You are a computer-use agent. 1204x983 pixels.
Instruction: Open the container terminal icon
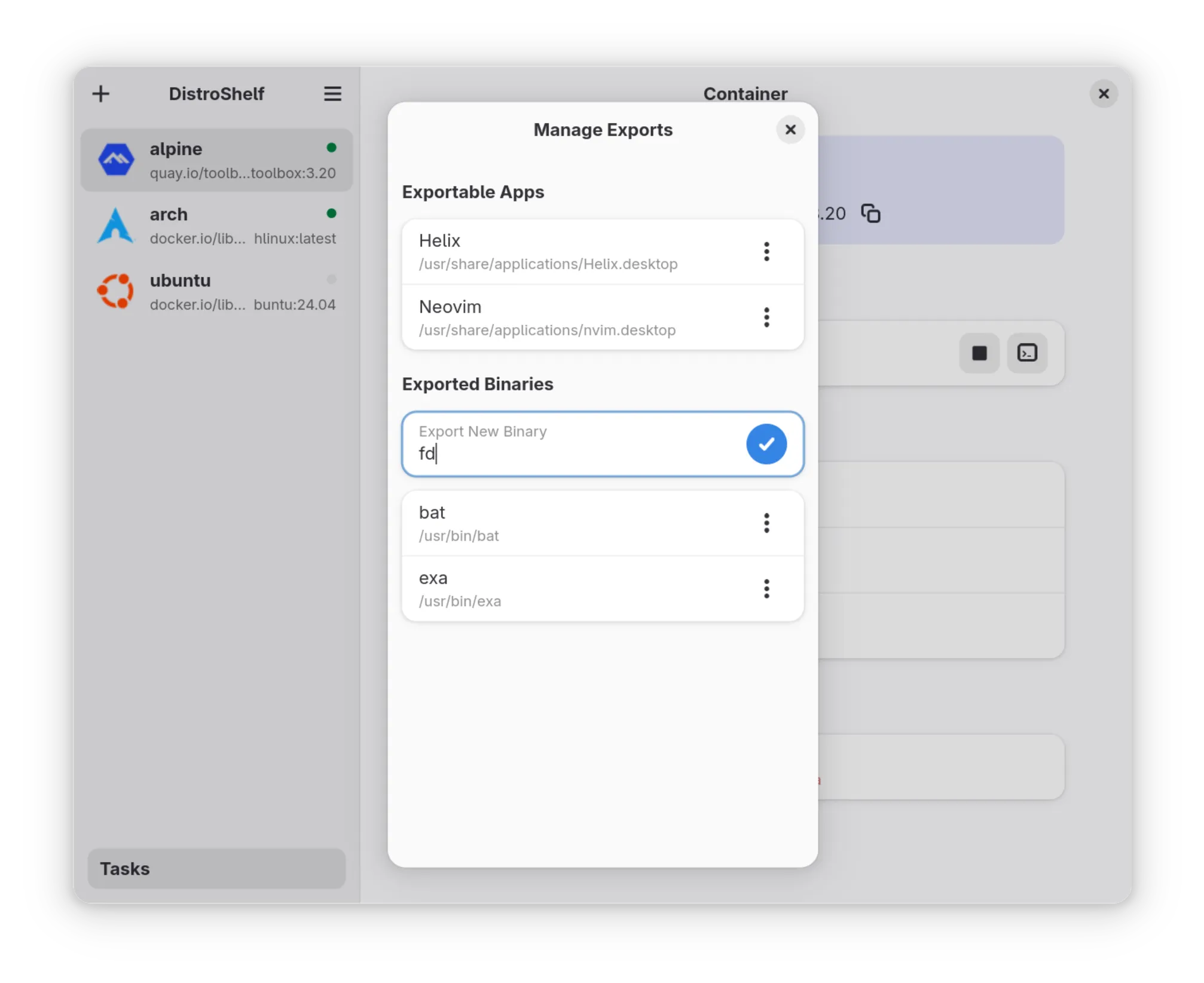point(1026,353)
